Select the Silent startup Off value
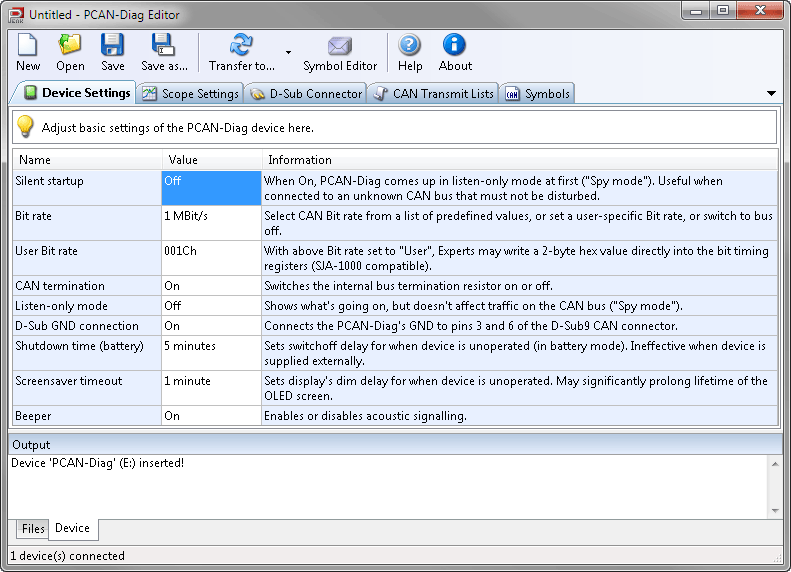The height and width of the screenshot is (572, 791). click(x=211, y=188)
